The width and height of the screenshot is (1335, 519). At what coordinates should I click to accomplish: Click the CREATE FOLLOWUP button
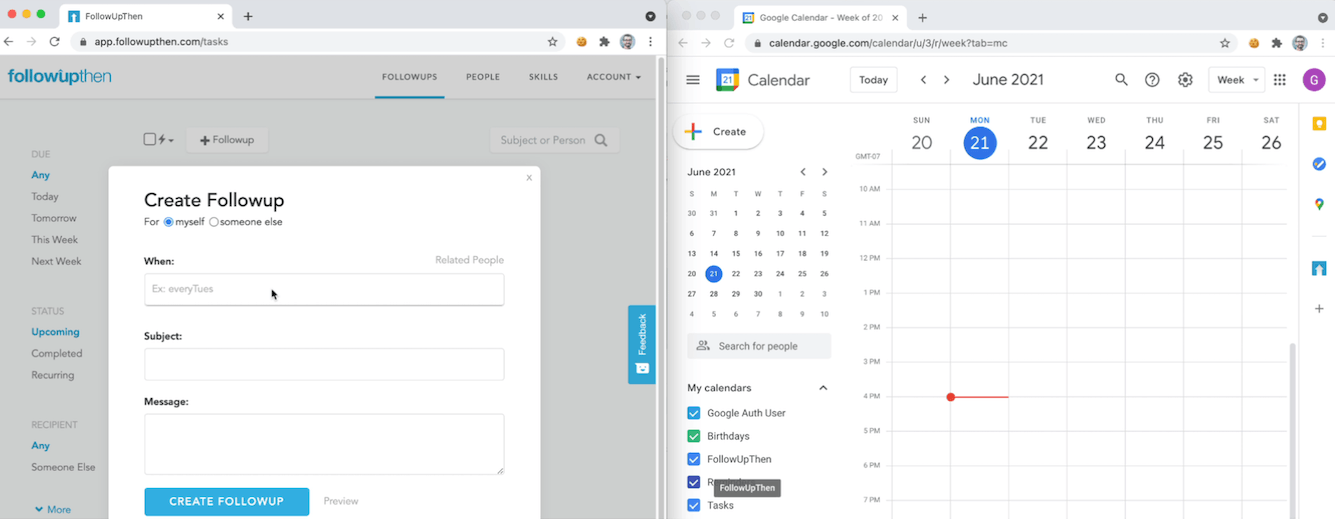pyautogui.click(x=226, y=502)
